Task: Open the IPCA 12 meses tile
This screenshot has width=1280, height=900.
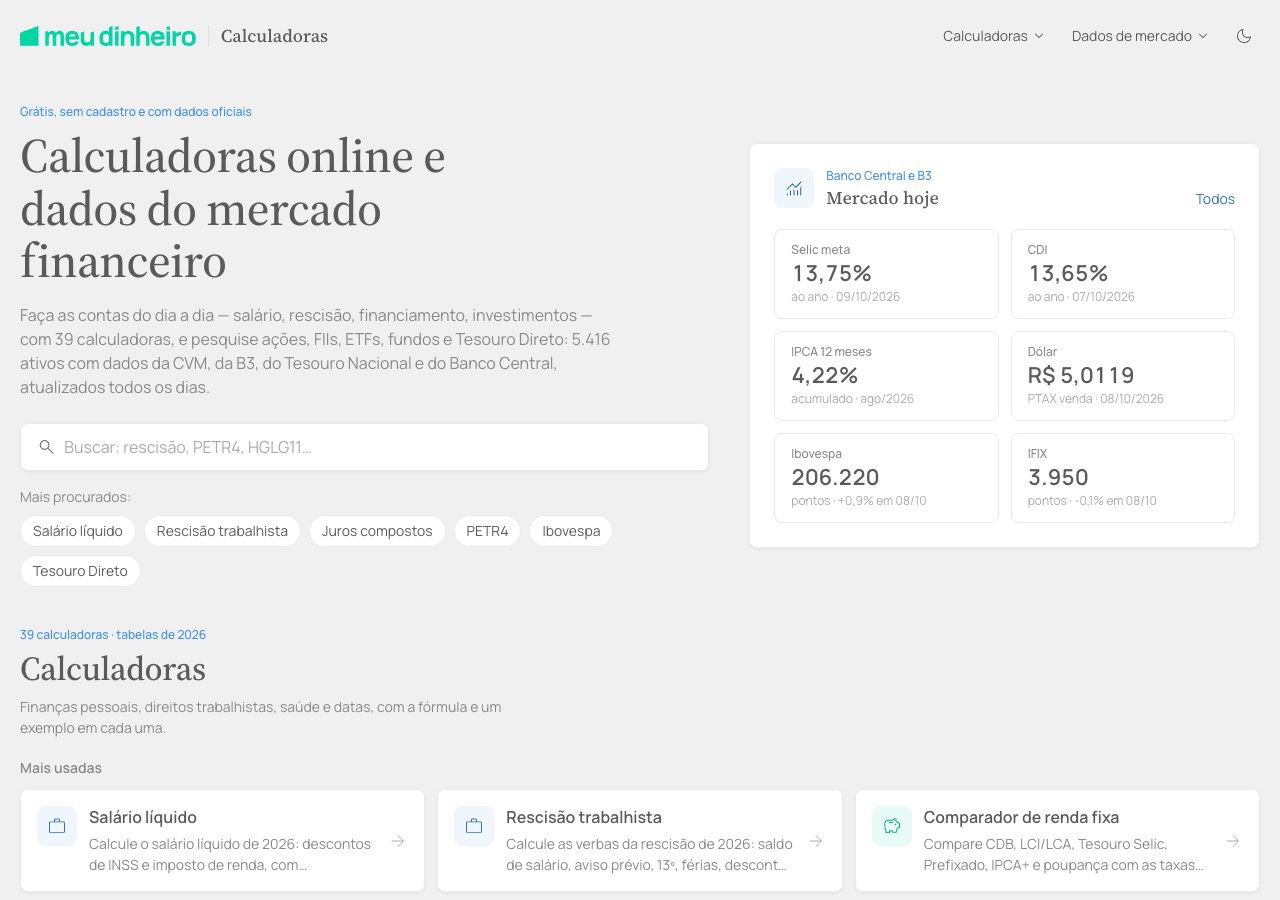Action: pos(886,376)
